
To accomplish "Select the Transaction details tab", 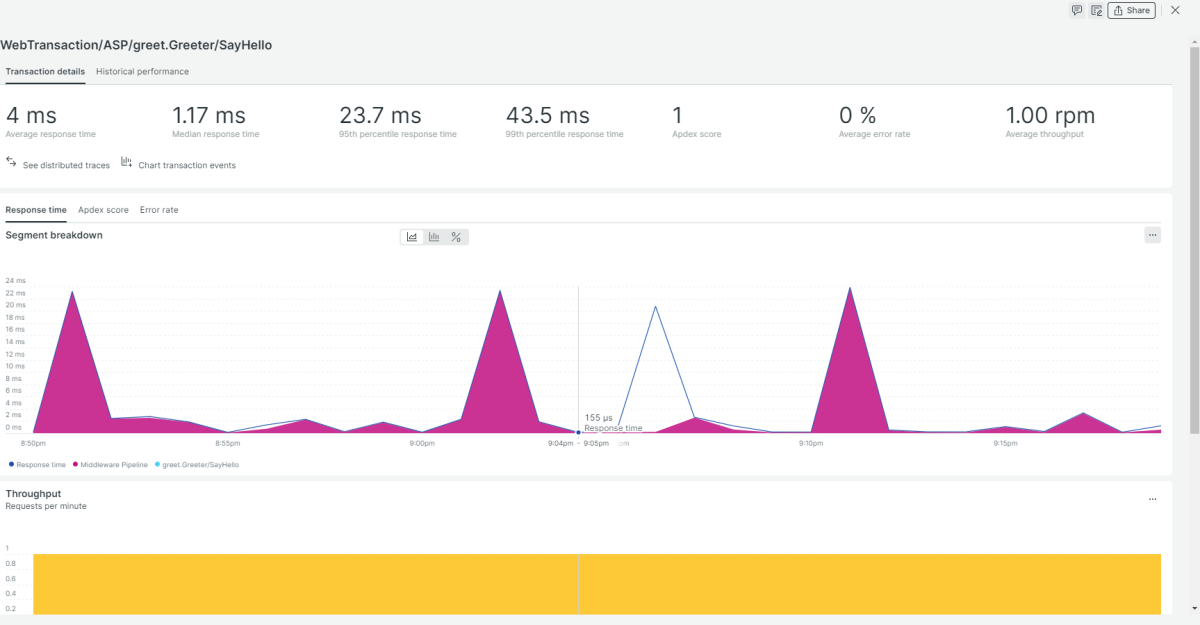I will pyautogui.click(x=45, y=72).
